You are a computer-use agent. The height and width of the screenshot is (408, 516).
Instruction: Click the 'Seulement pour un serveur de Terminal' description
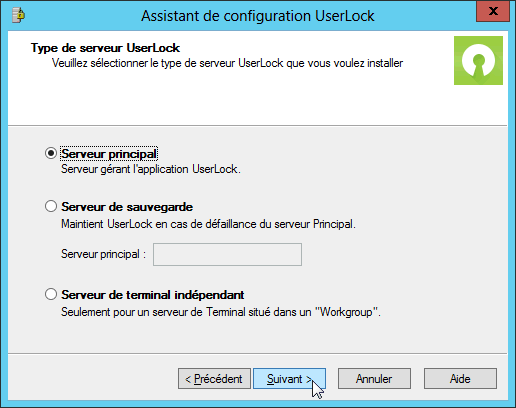pyautogui.click(x=221, y=312)
